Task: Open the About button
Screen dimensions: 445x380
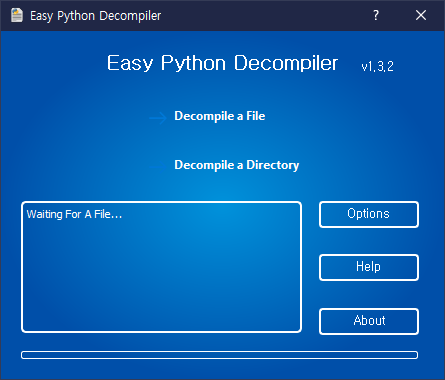Action: pyautogui.click(x=369, y=321)
